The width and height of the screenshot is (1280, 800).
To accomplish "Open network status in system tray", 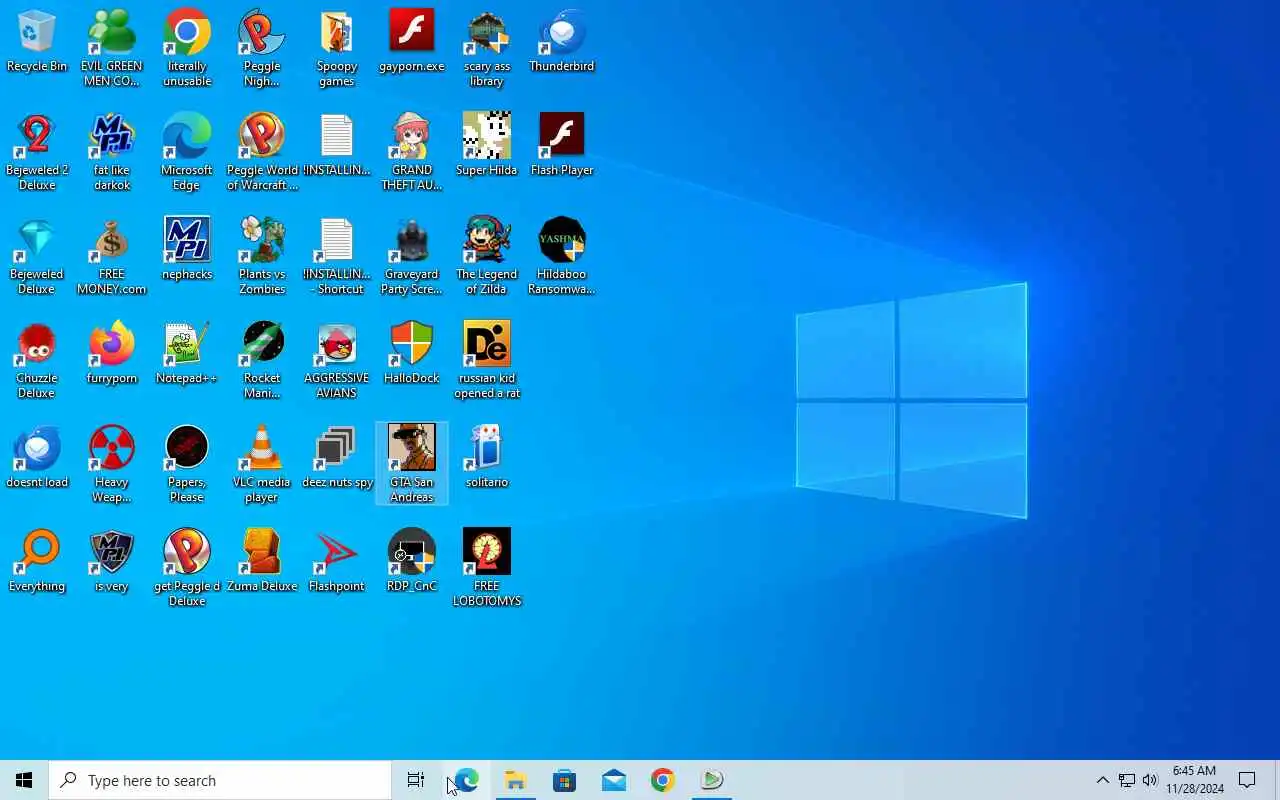I will click(x=1126, y=780).
